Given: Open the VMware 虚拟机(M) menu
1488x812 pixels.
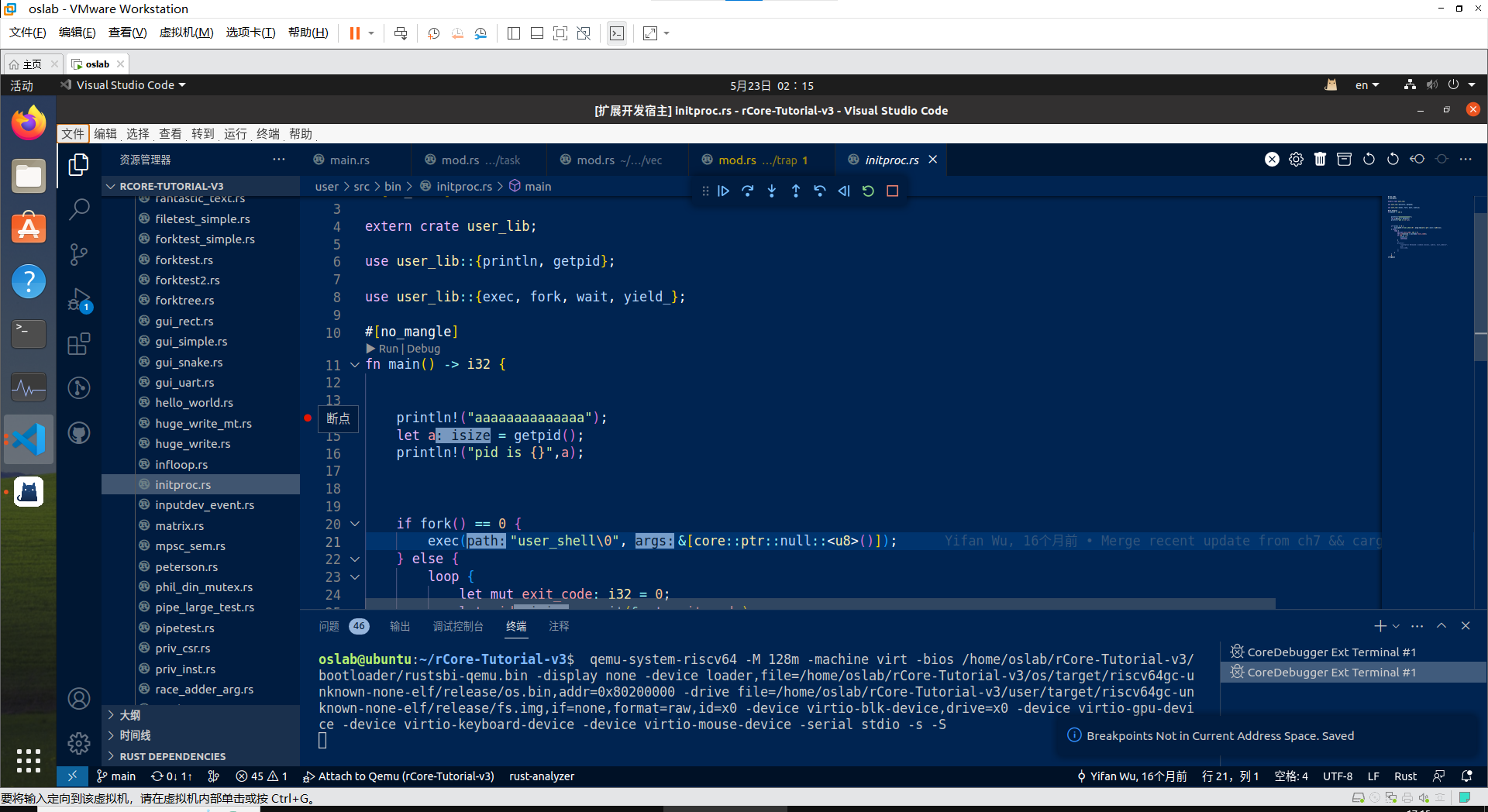Looking at the screenshot, I should [186, 33].
